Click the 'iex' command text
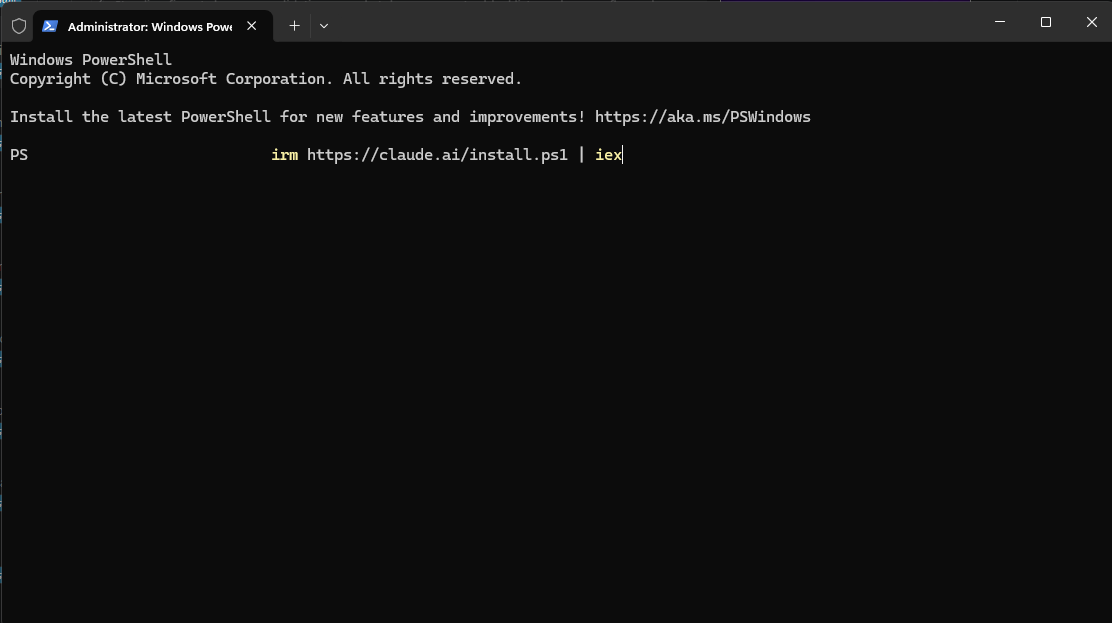 coord(608,155)
